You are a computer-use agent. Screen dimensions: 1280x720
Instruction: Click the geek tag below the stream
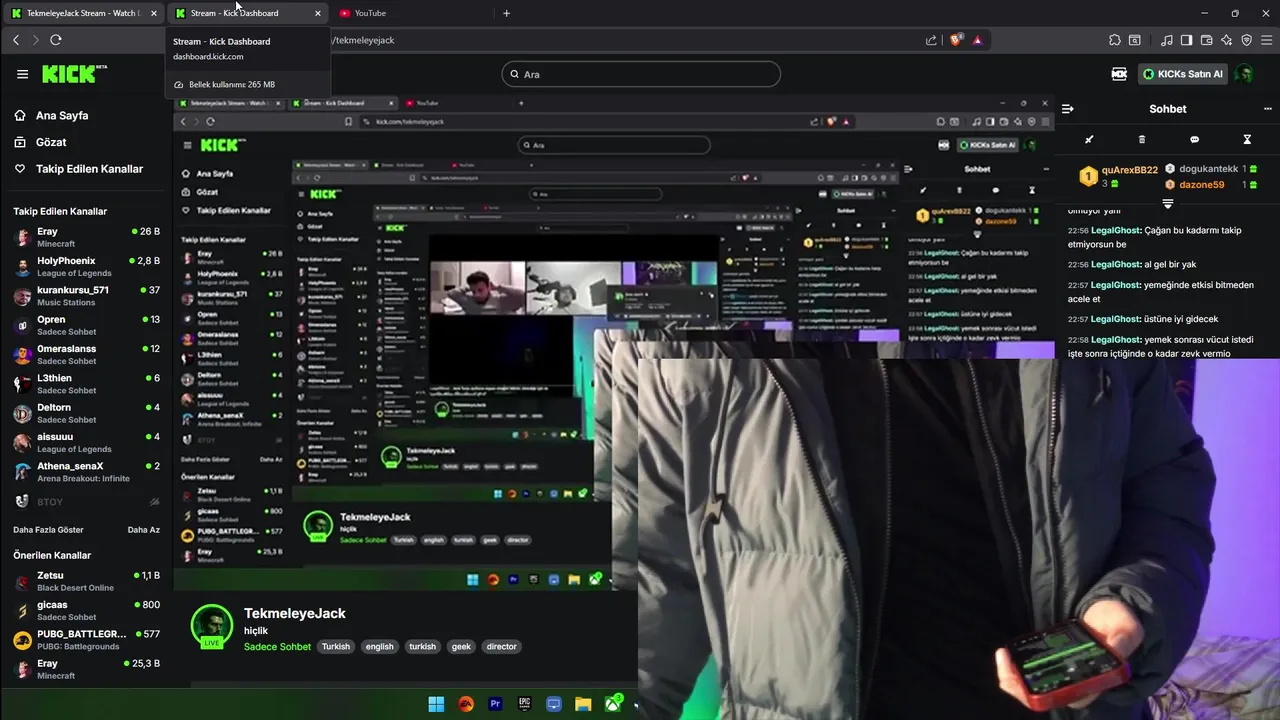[461, 647]
